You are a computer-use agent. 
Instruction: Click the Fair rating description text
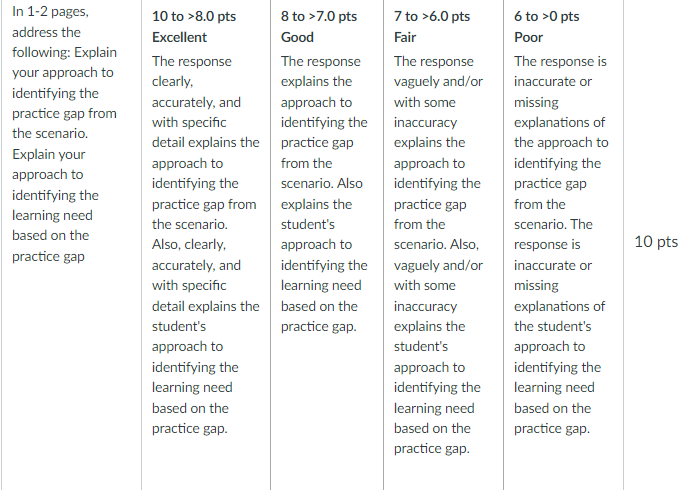[438, 255]
